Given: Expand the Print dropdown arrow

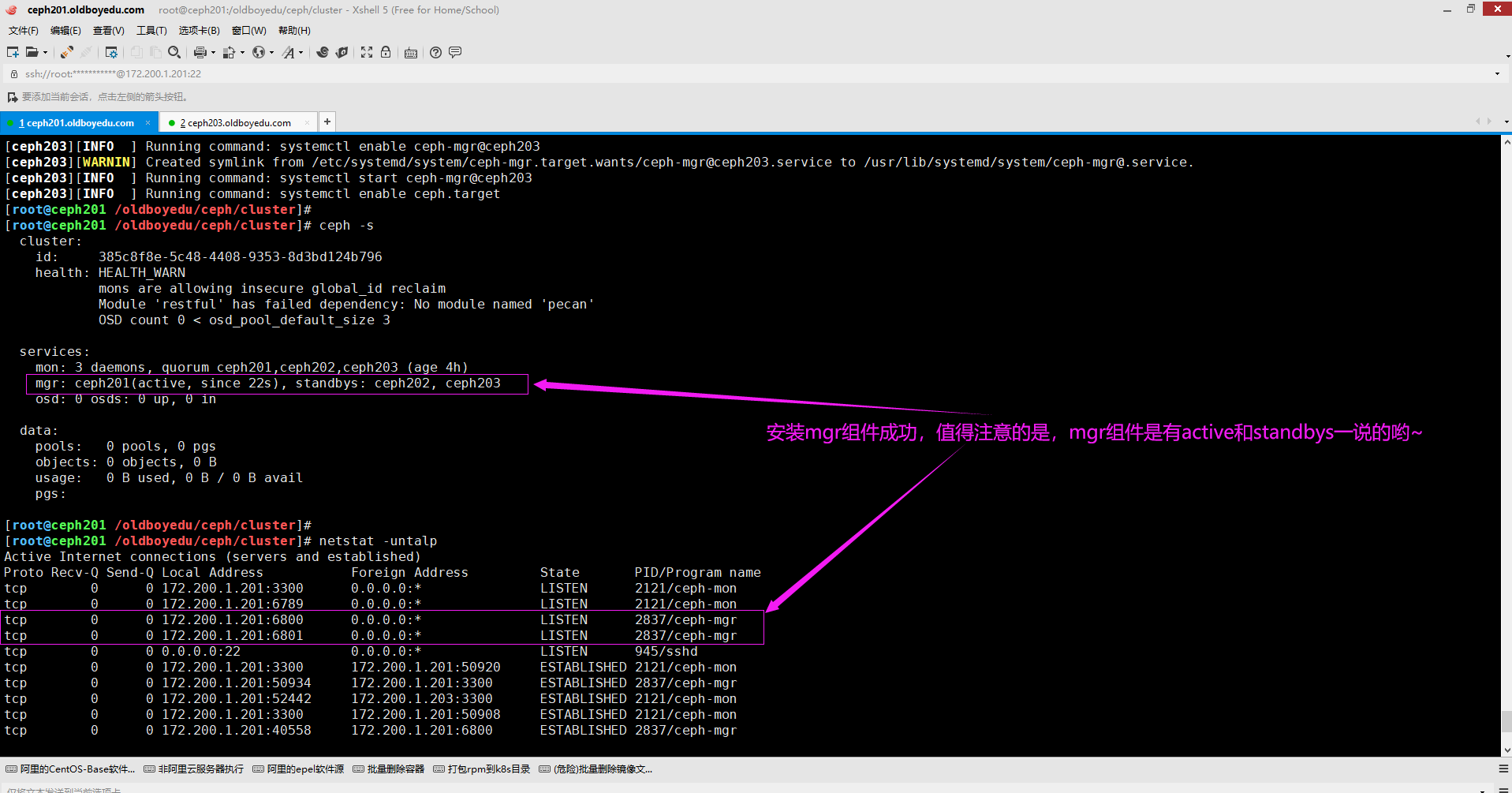Looking at the screenshot, I should tap(213, 53).
